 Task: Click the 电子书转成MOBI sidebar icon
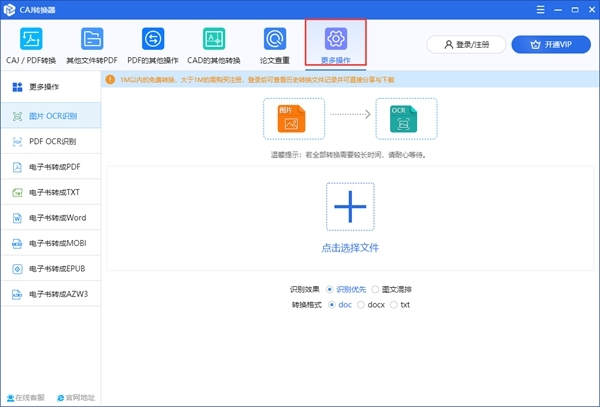pos(17,244)
